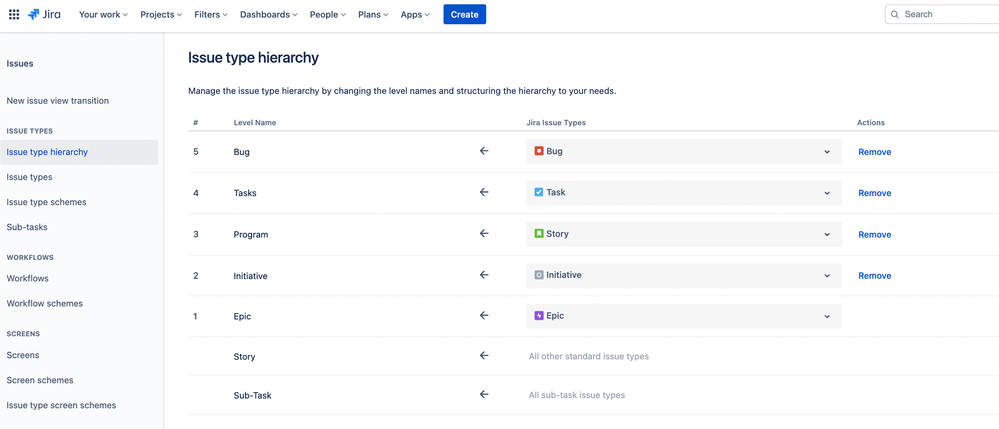
Task: Open the Apps menu
Action: click(x=415, y=15)
